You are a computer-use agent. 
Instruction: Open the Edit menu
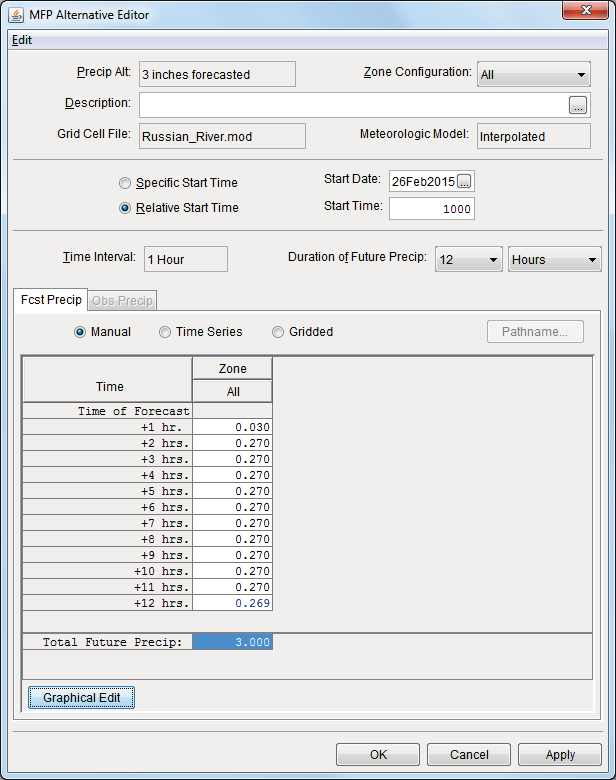pyautogui.click(x=22, y=40)
